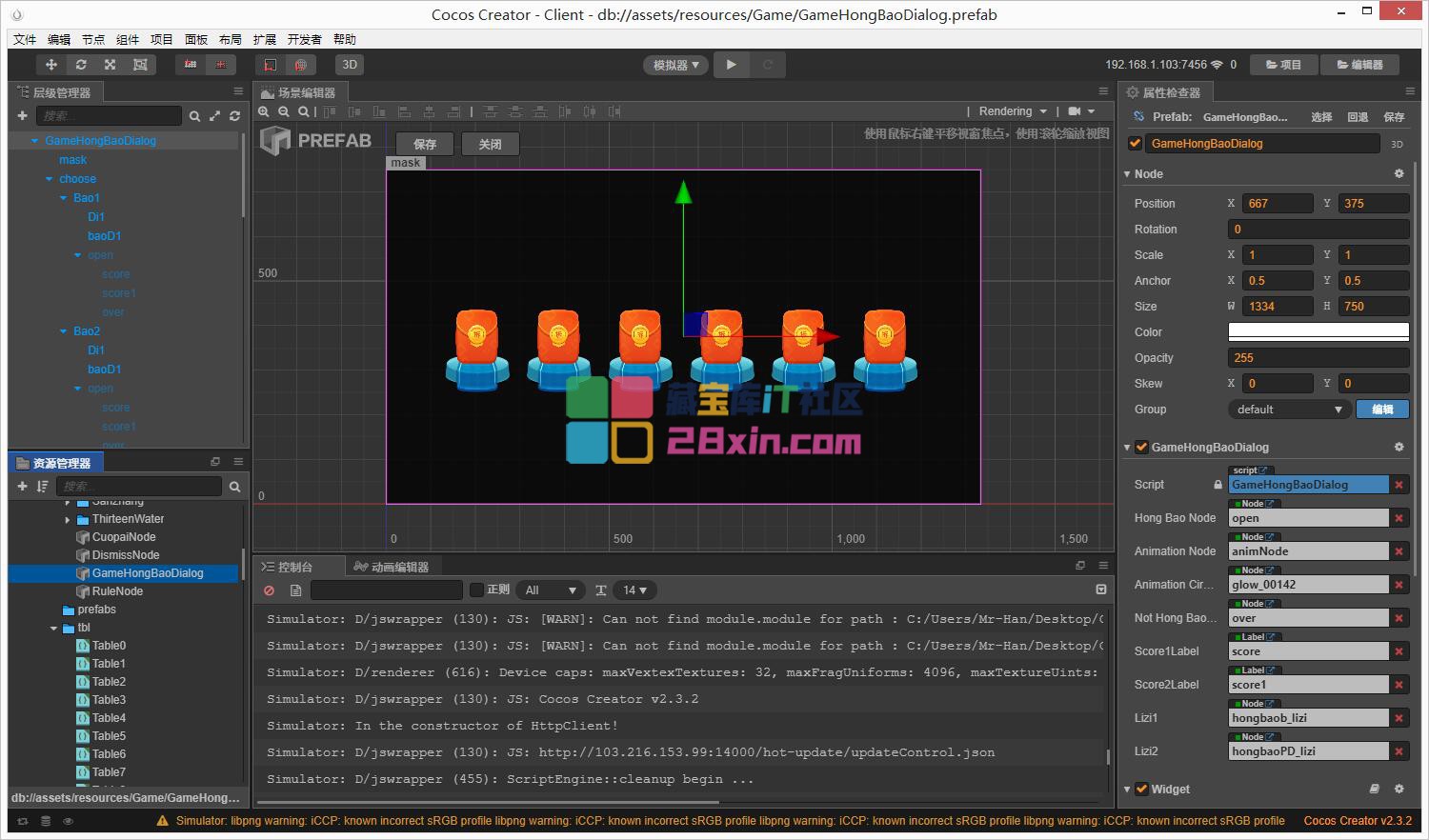This screenshot has height=840, width=1429.
Task: Add new node in hierarchy panel
Action: click(22, 116)
